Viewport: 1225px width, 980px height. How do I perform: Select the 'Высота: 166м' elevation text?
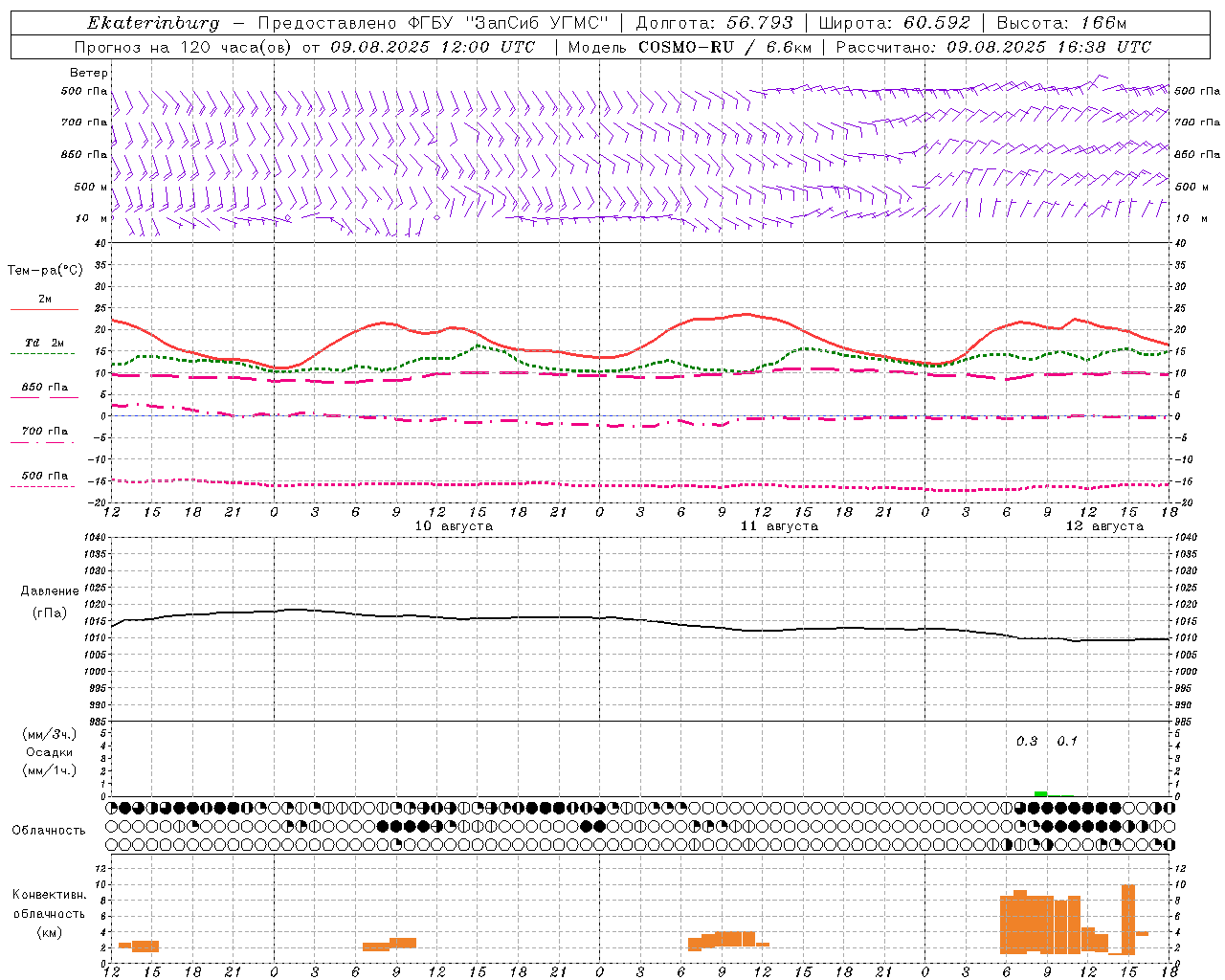tap(1061, 23)
